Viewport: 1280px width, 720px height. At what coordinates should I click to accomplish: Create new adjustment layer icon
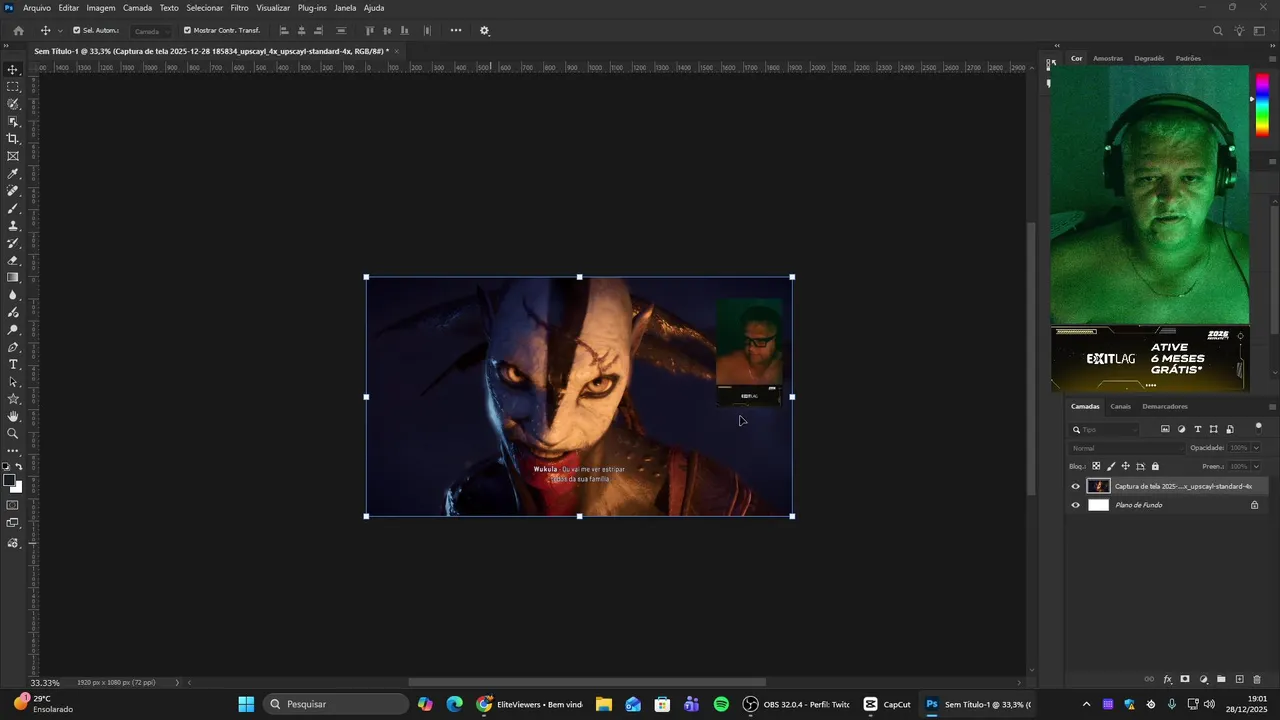[1203, 680]
